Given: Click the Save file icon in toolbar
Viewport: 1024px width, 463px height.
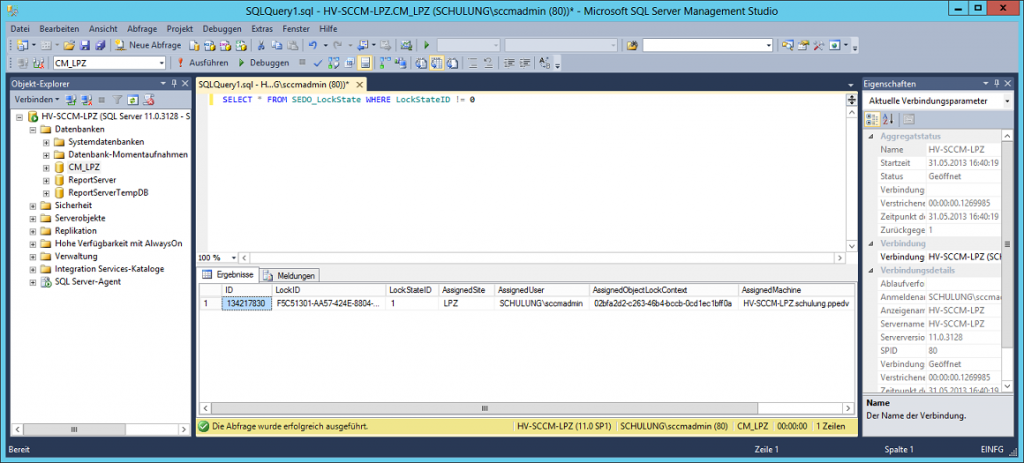Looking at the screenshot, I should pyautogui.click(x=83, y=45).
